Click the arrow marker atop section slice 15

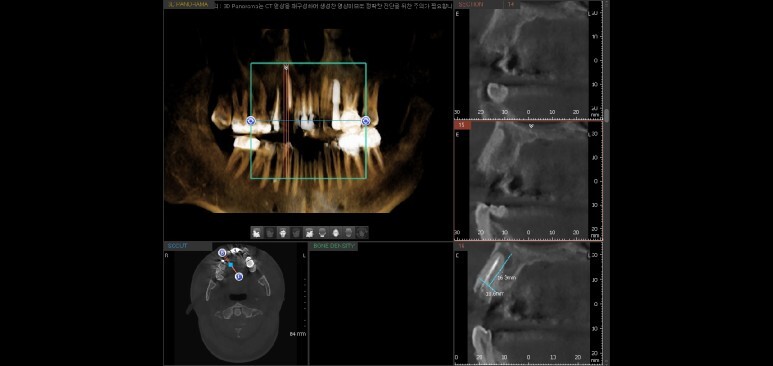531,126
